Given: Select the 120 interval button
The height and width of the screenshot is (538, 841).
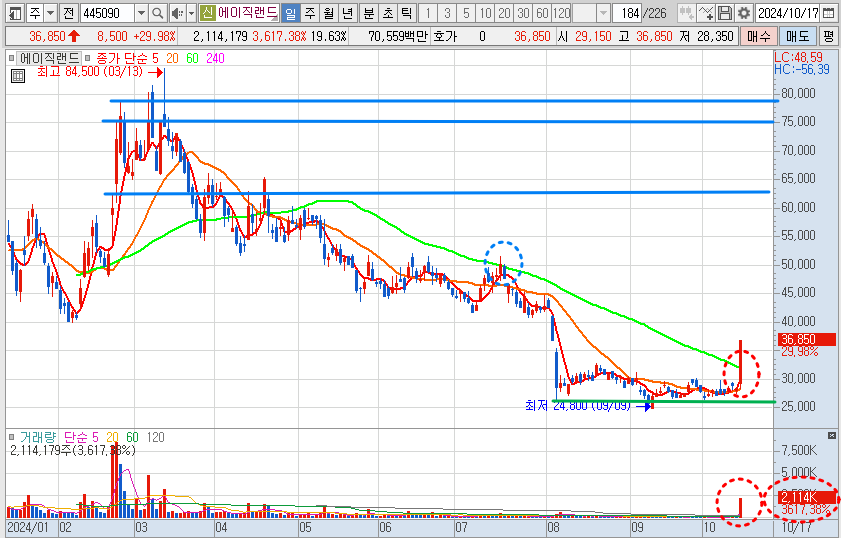Looking at the screenshot, I should coord(562,13).
